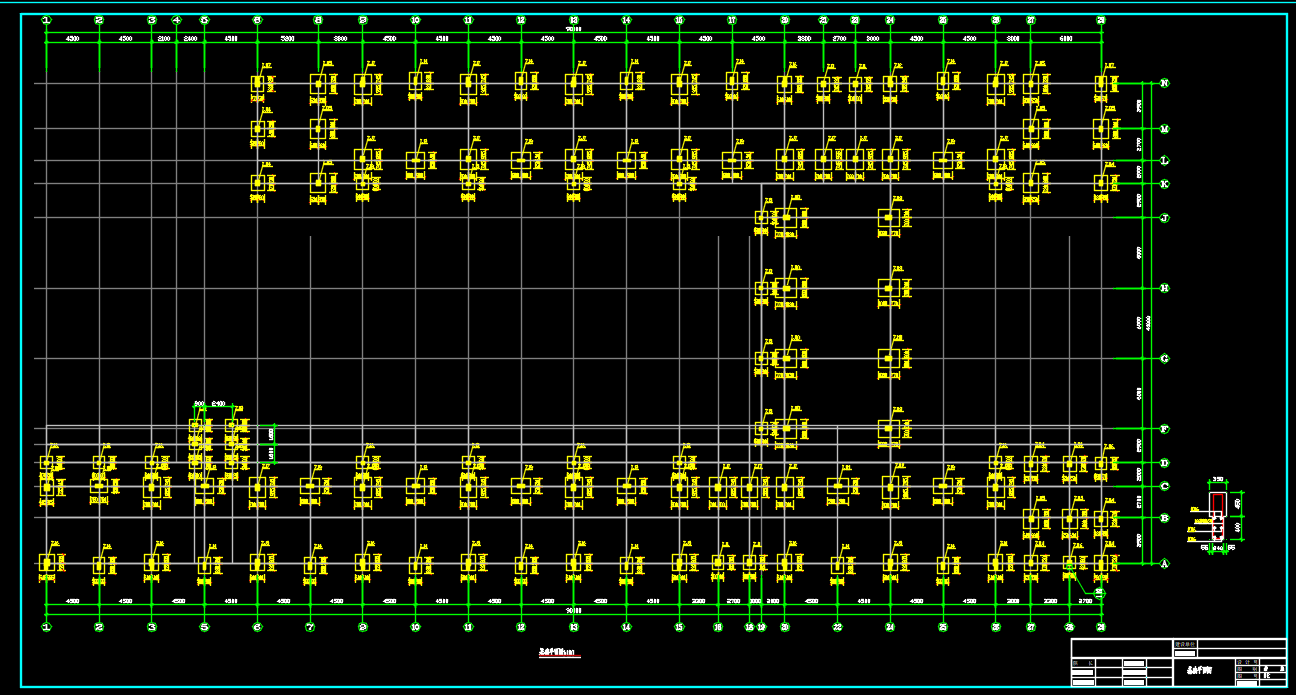Select the G grid axis bubble
This screenshot has height=695, width=1296.
point(1164,358)
